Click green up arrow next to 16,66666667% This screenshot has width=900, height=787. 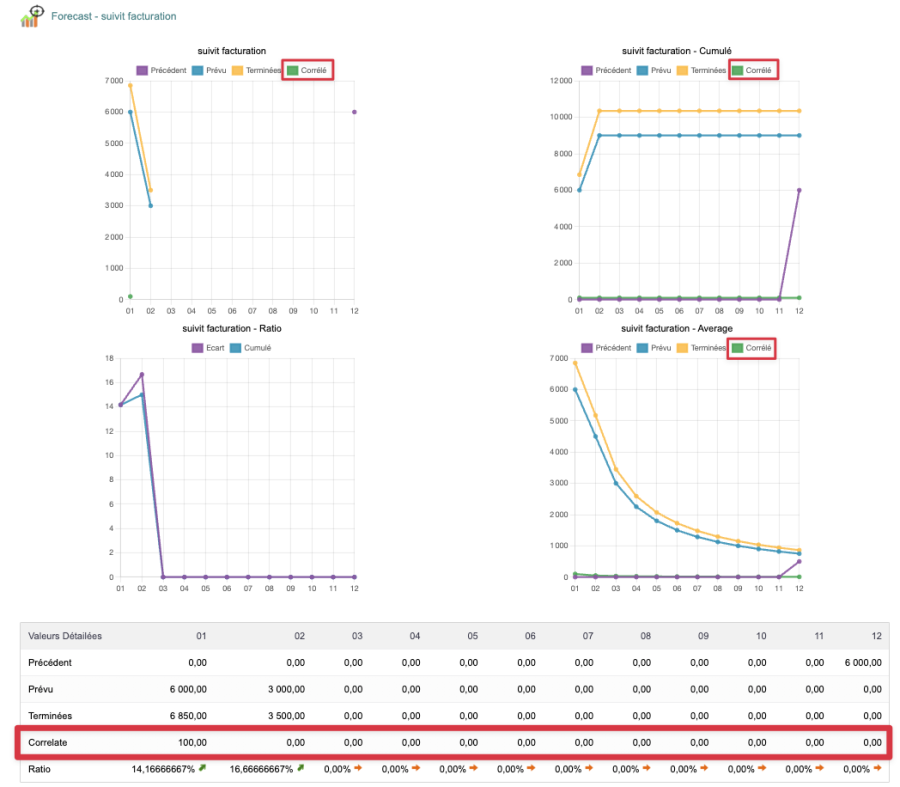tap(300, 769)
